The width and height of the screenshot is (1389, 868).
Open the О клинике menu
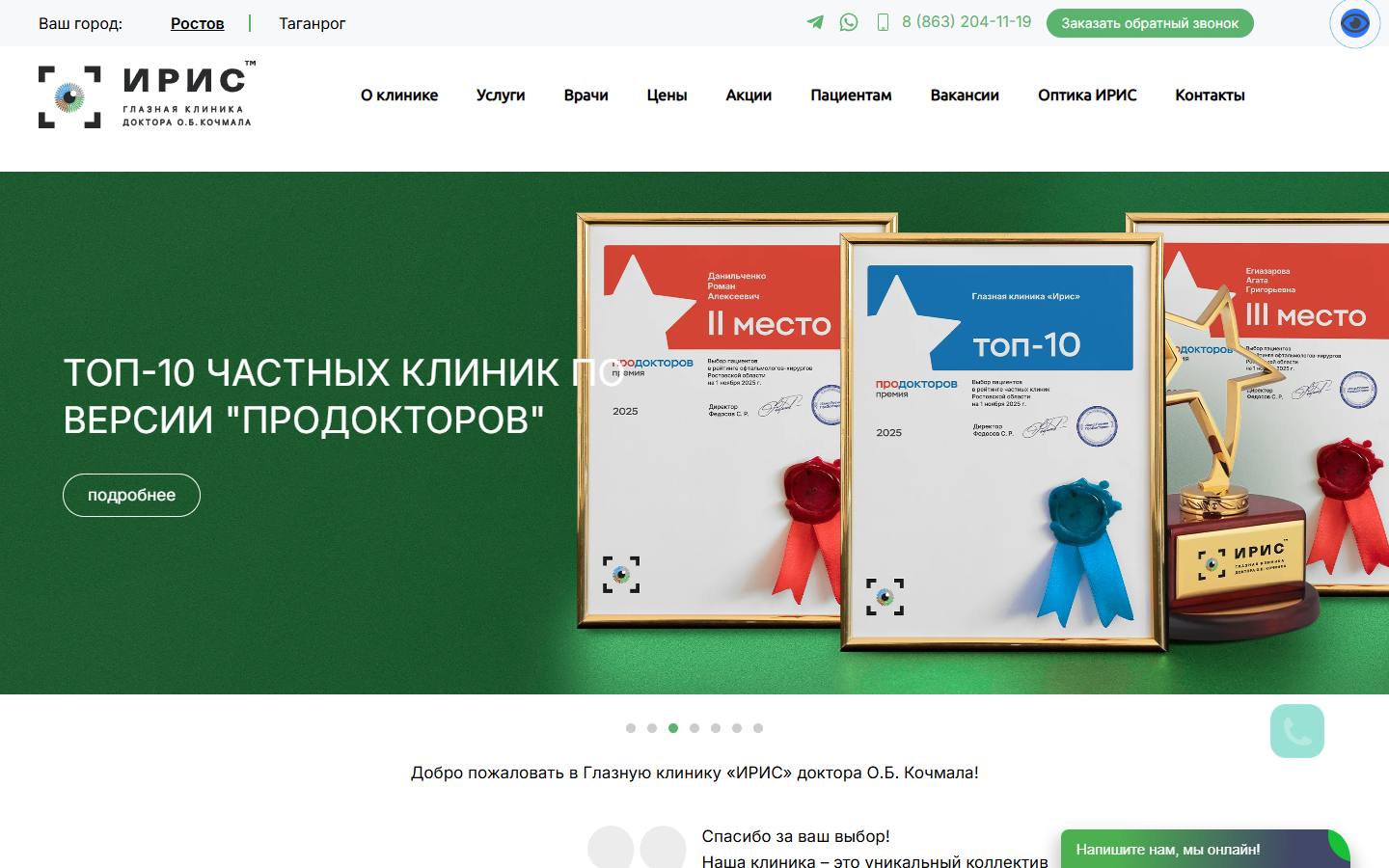[x=399, y=95]
